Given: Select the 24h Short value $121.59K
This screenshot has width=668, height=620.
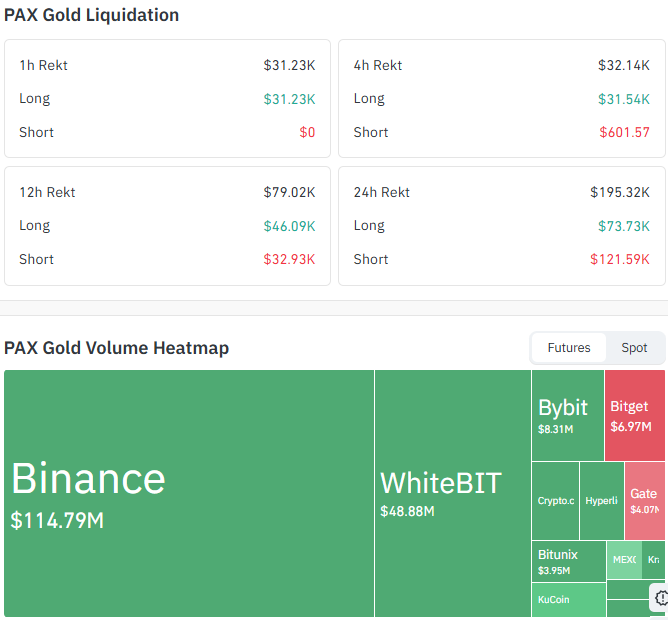Looking at the screenshot, I should click(620, 259).
